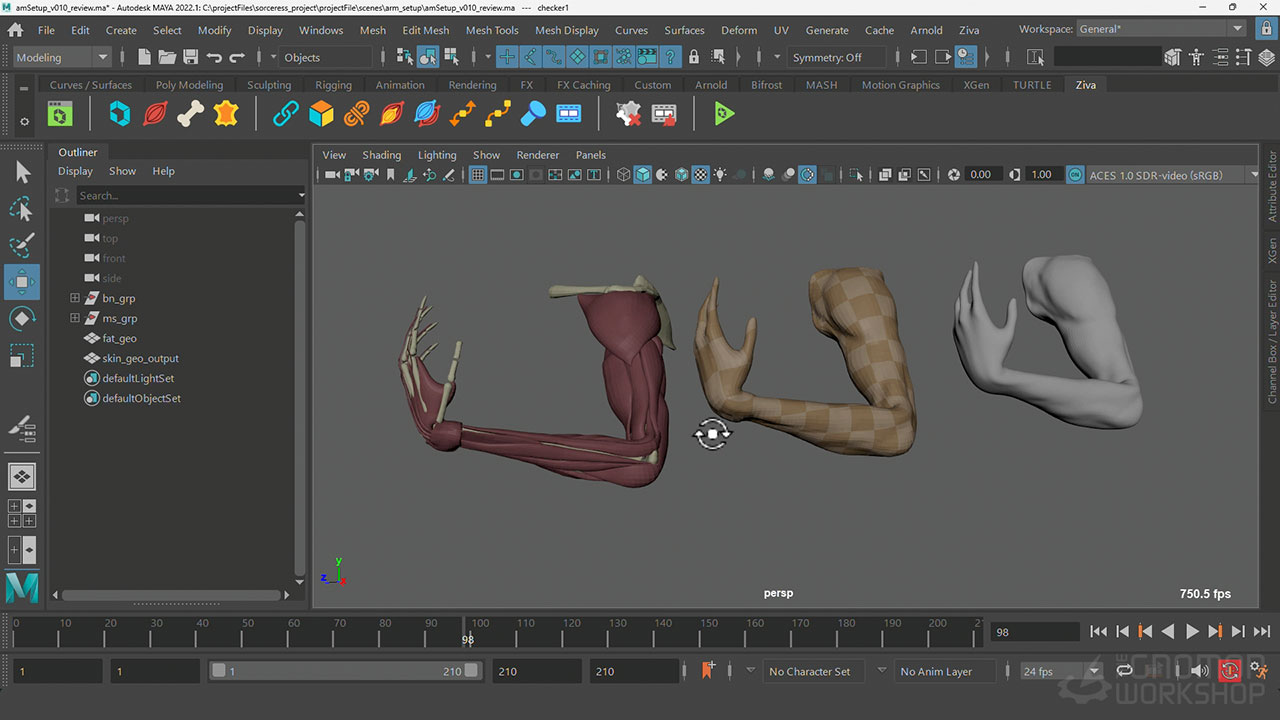Screen dimensions: 1280x720
Task: Open the Deform menu in menu bar
Action: (738, 30)
